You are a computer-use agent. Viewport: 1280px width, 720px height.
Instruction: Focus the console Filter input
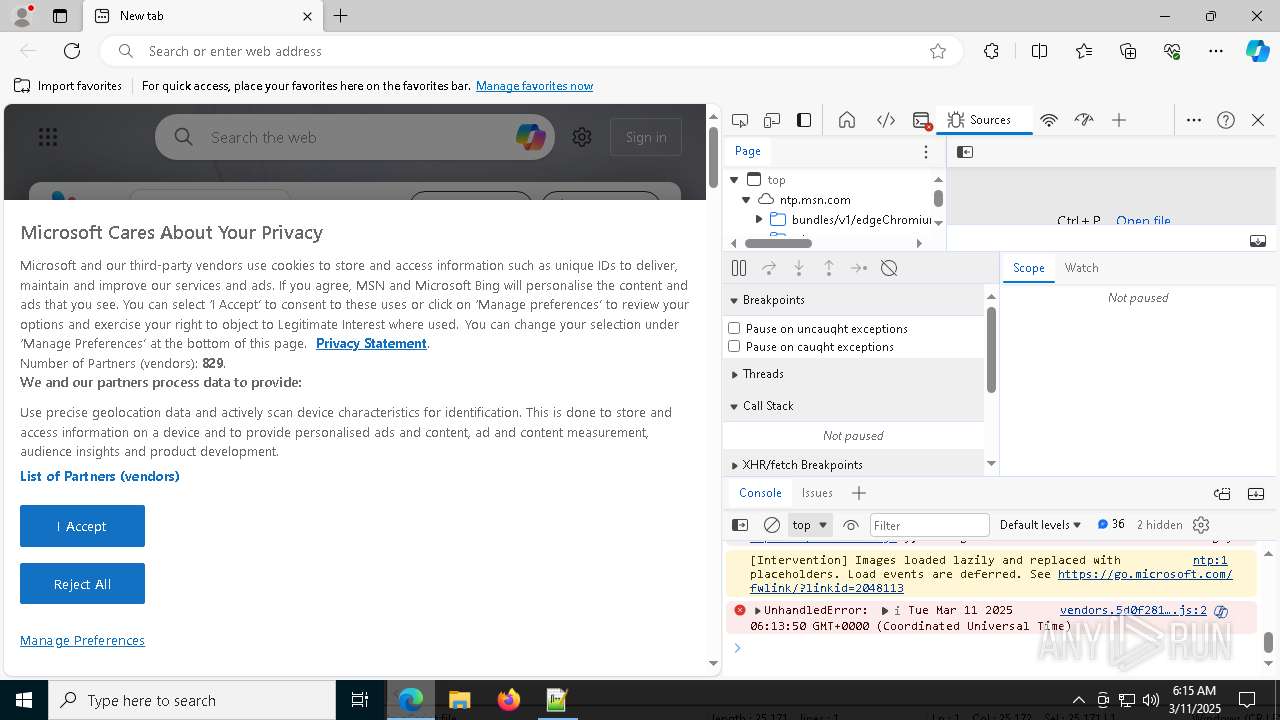click(x=929, y=525)
